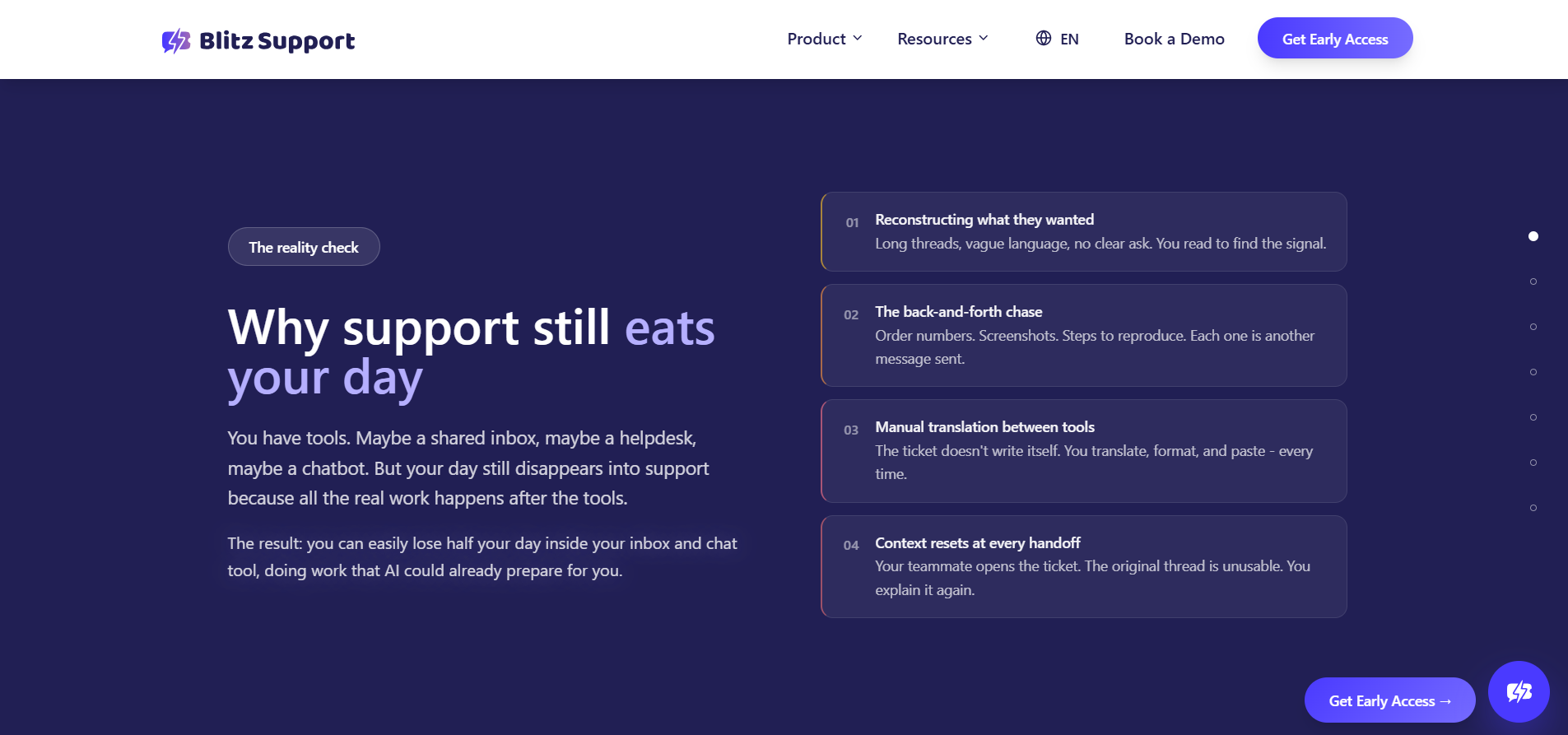Jump to the second section dot
This screenshot has width=1568, height=735.
[x=1533, y=281]
